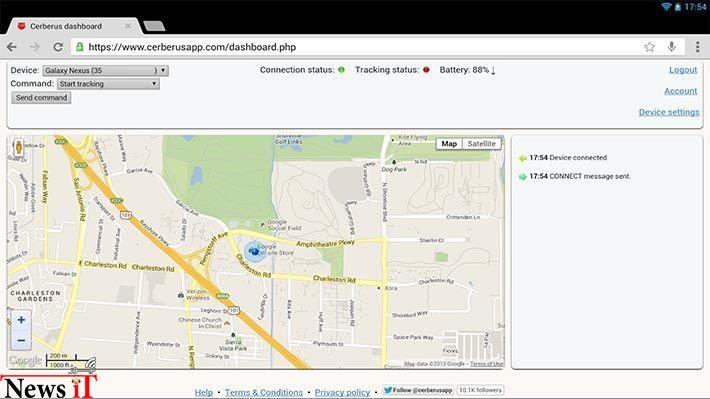Image resolution: width=710 pixels, height=399 pixels.
Task: Select the Street View pegman icon
Action: tap(19, 148)
